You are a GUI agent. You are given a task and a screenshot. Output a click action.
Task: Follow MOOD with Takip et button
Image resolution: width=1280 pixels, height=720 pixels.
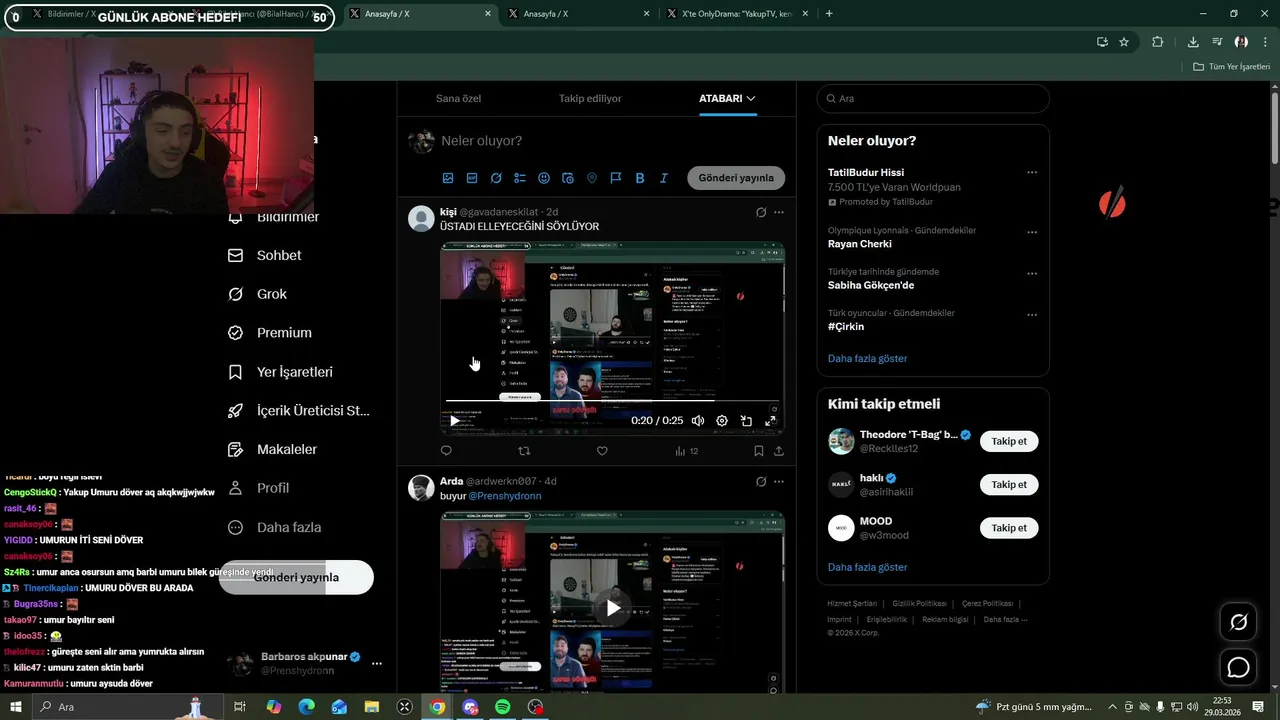coord(1009,527)
